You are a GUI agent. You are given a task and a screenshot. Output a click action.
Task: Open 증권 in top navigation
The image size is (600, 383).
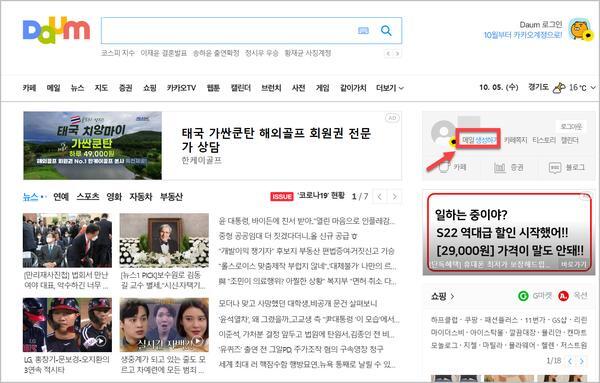pyautogui.click(x=126, y=88)
